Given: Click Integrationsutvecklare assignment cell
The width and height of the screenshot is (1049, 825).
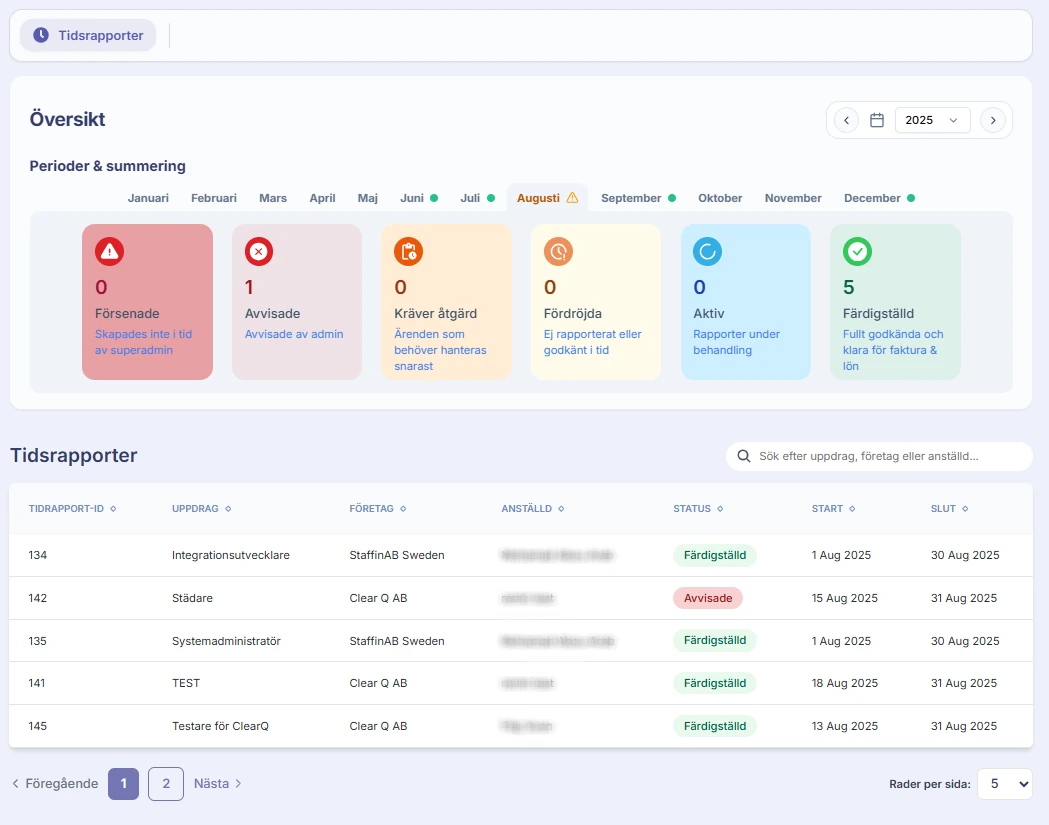Looking at the screenshot, I should pyautogui.click(x=230, y=555).
